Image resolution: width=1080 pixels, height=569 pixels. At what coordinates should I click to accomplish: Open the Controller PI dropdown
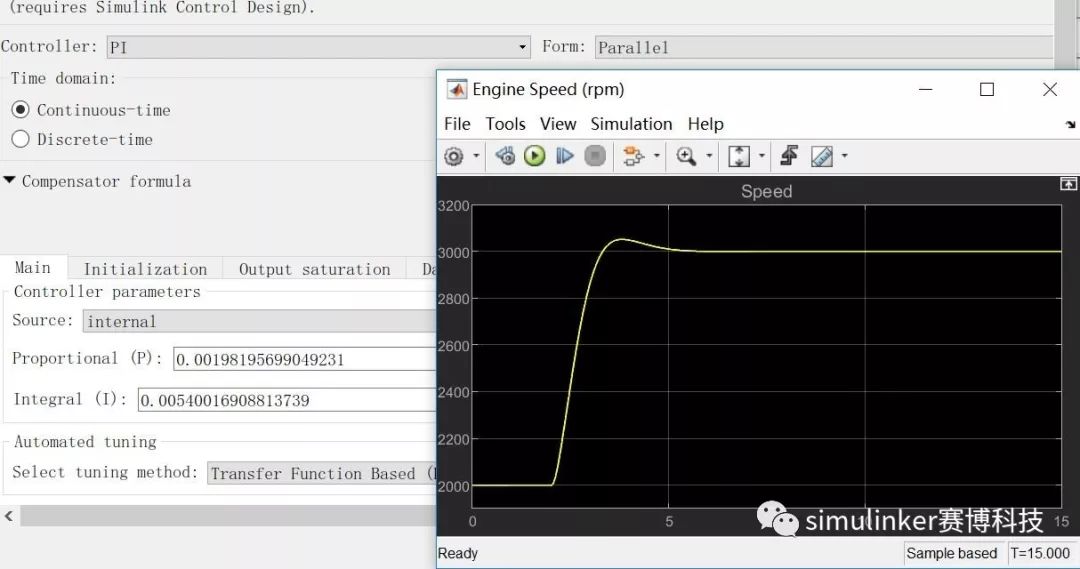[318, 47]
